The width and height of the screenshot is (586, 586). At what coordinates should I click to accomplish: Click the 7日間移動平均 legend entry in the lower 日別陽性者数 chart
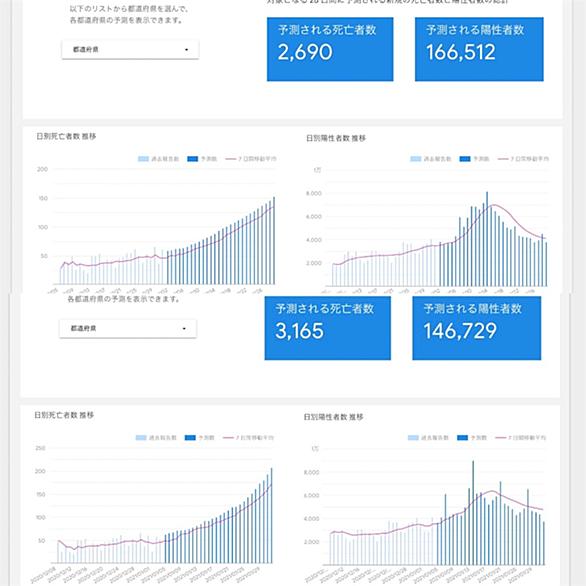521,438
